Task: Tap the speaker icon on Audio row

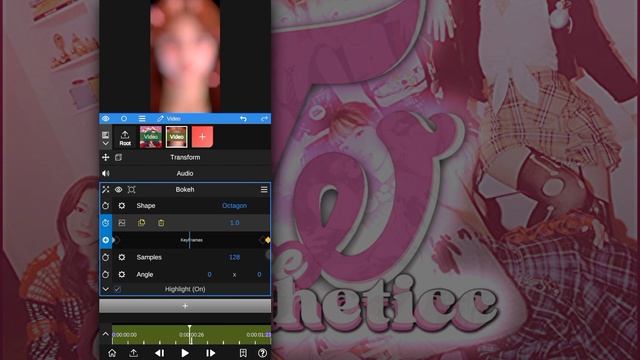Action: pos(106,173)
